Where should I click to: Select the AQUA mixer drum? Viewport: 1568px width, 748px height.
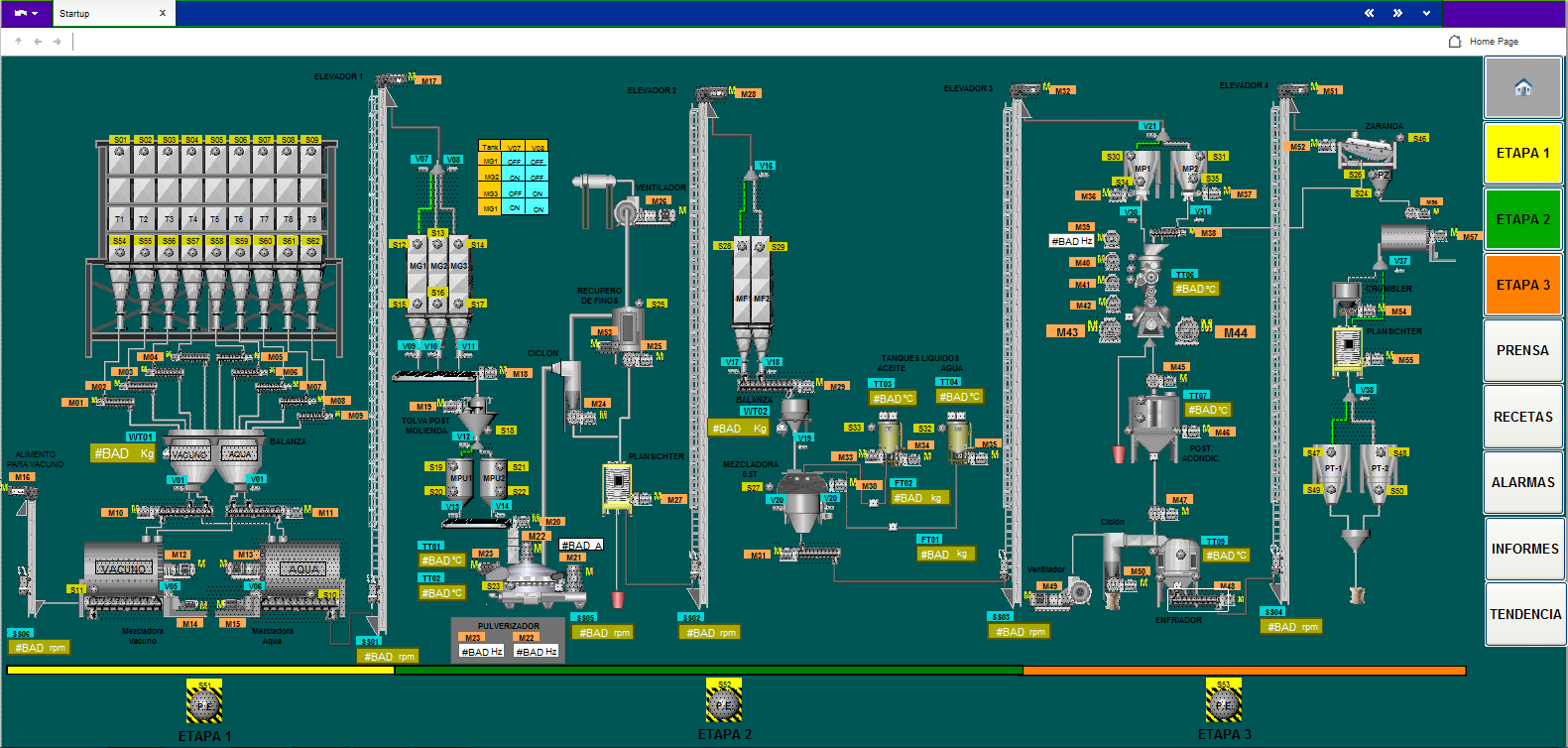point(302,566)
